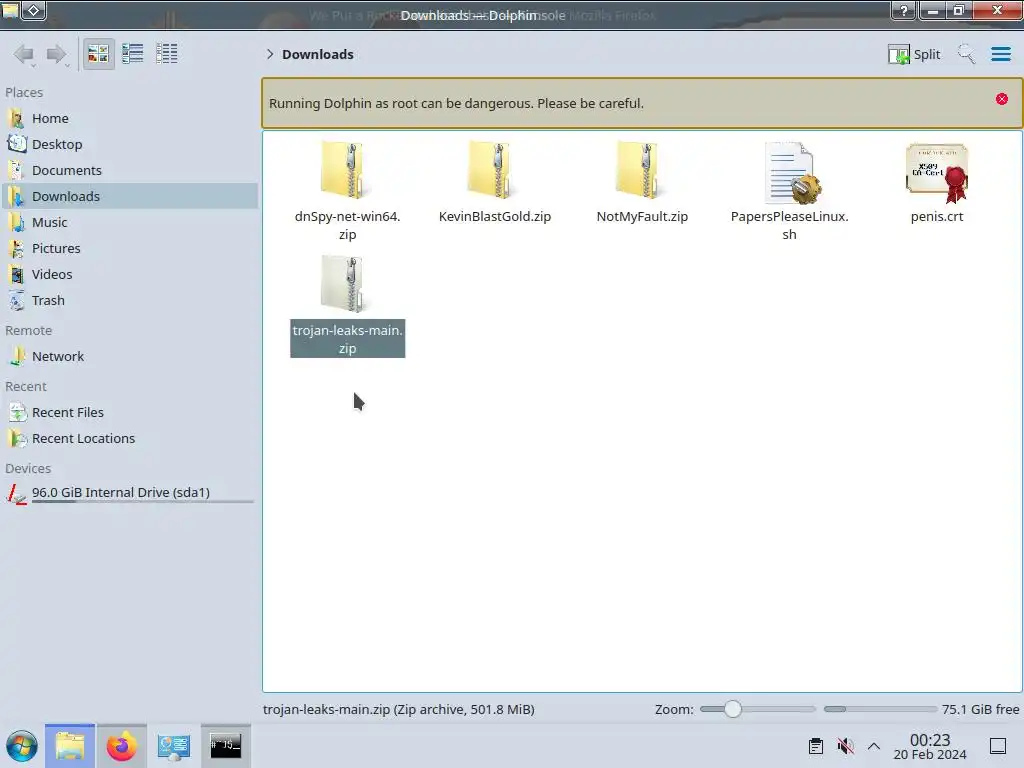Open System Settings taskbar icon
This screenshot has height=768, width=1024.
click(x=174, y=746)
